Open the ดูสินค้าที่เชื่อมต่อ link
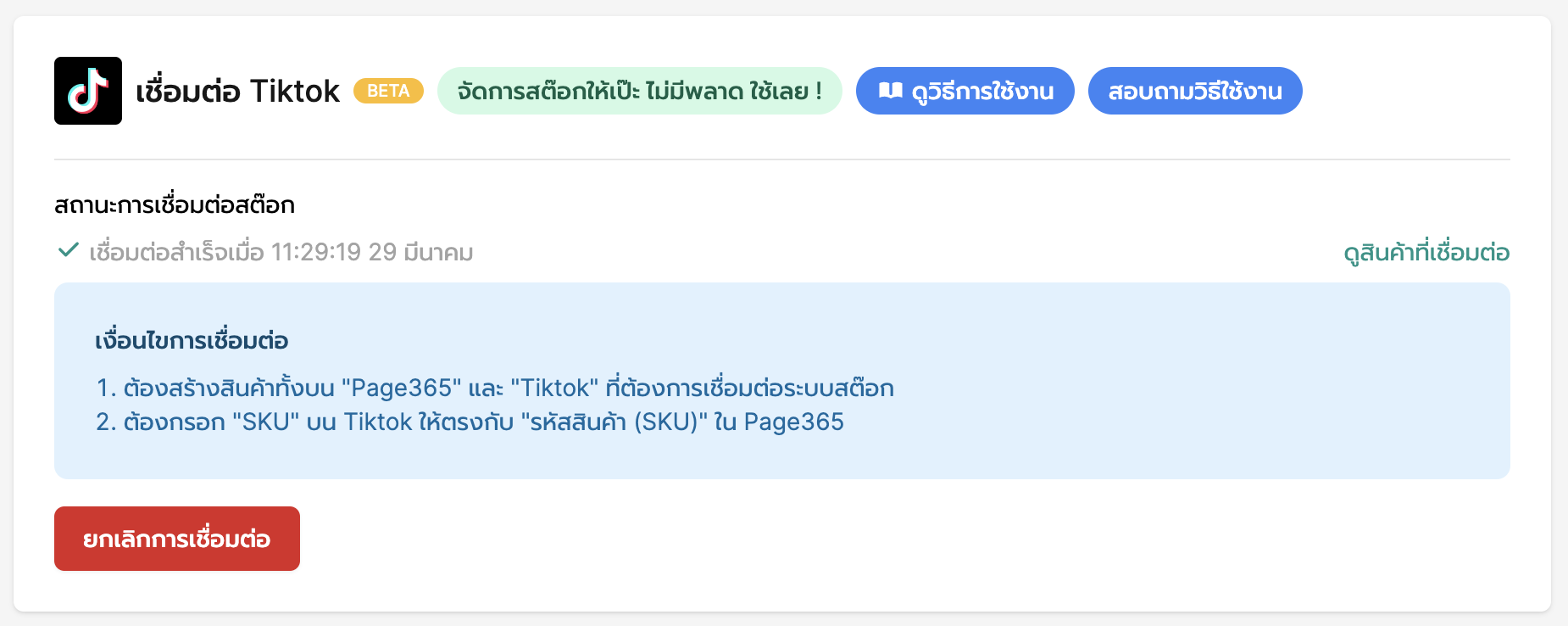1568x626 pixels. point(1426,253)
